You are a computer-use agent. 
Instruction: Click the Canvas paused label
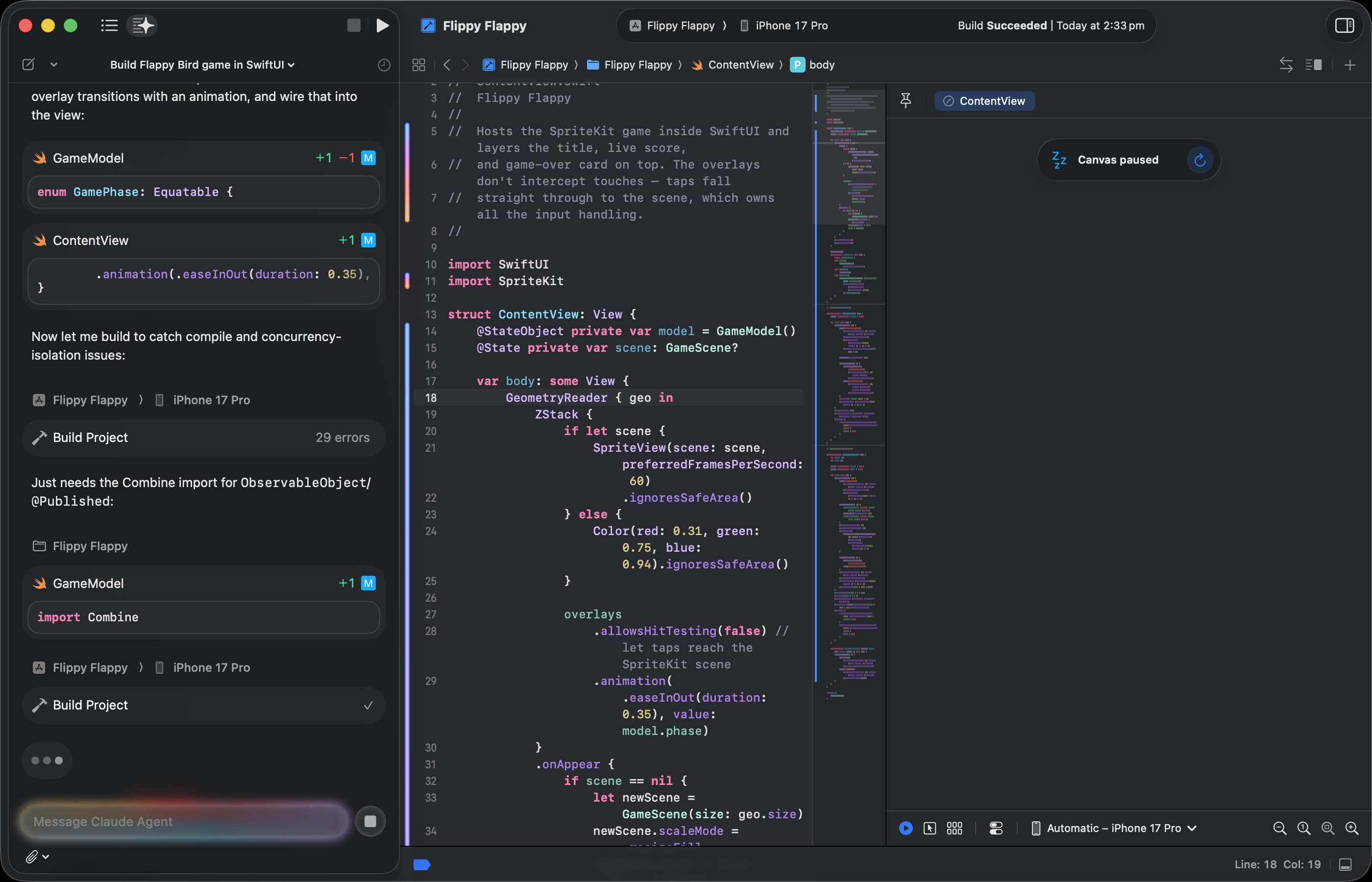1118,160
